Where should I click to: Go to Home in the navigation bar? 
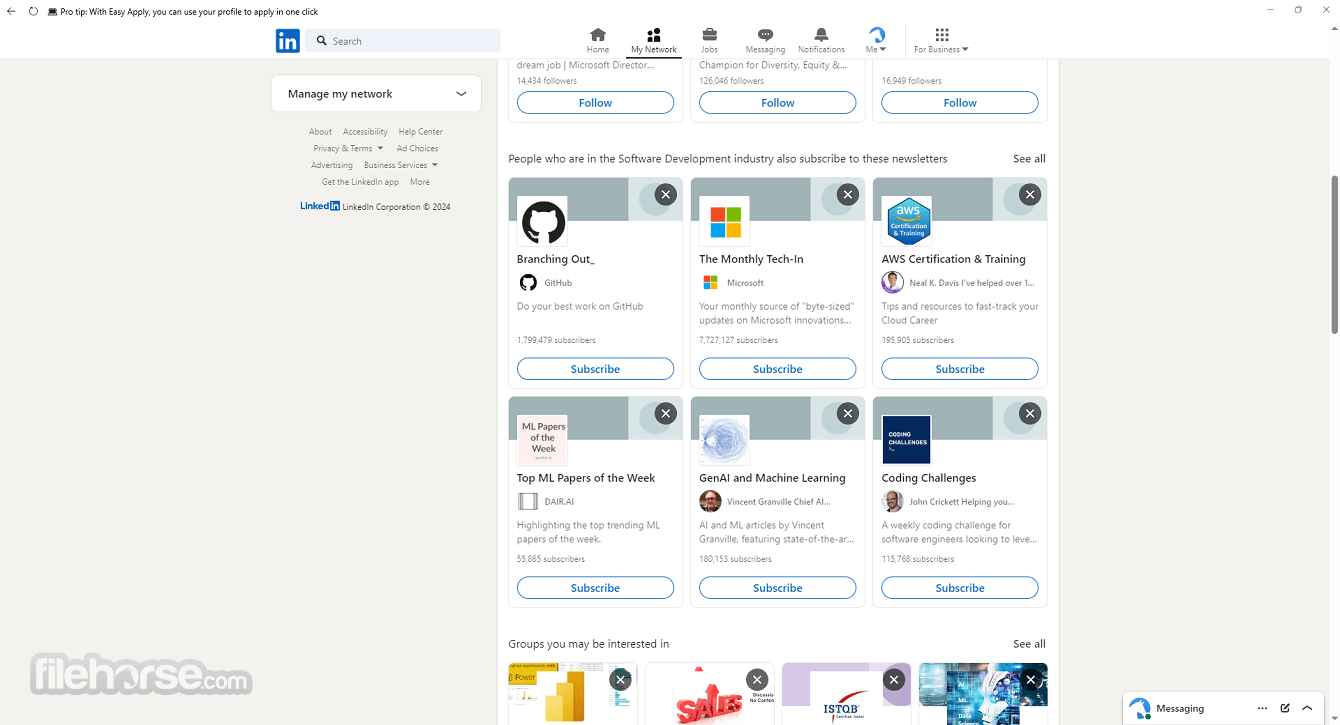[598, 41]
